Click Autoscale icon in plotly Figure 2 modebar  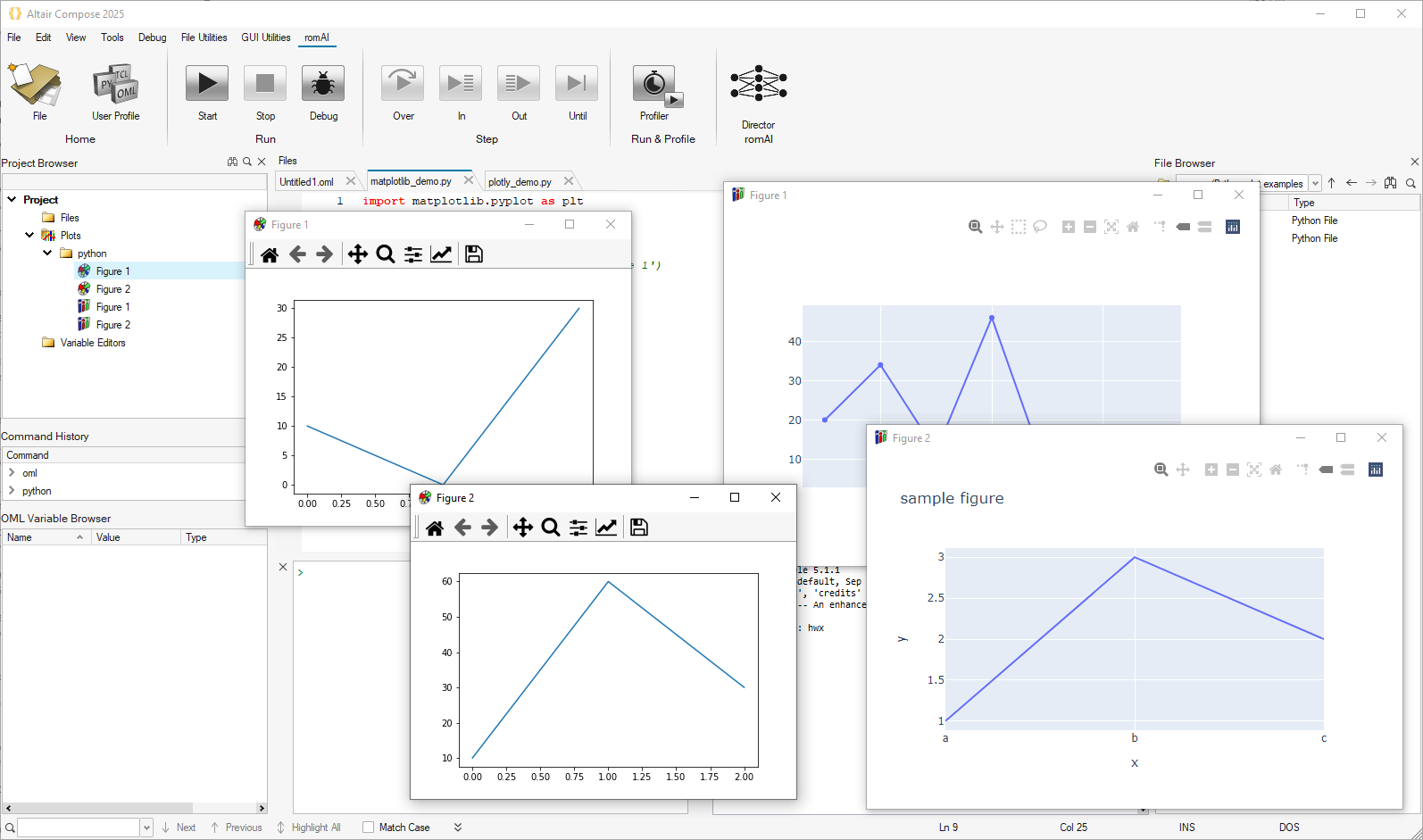point(1254,470)
